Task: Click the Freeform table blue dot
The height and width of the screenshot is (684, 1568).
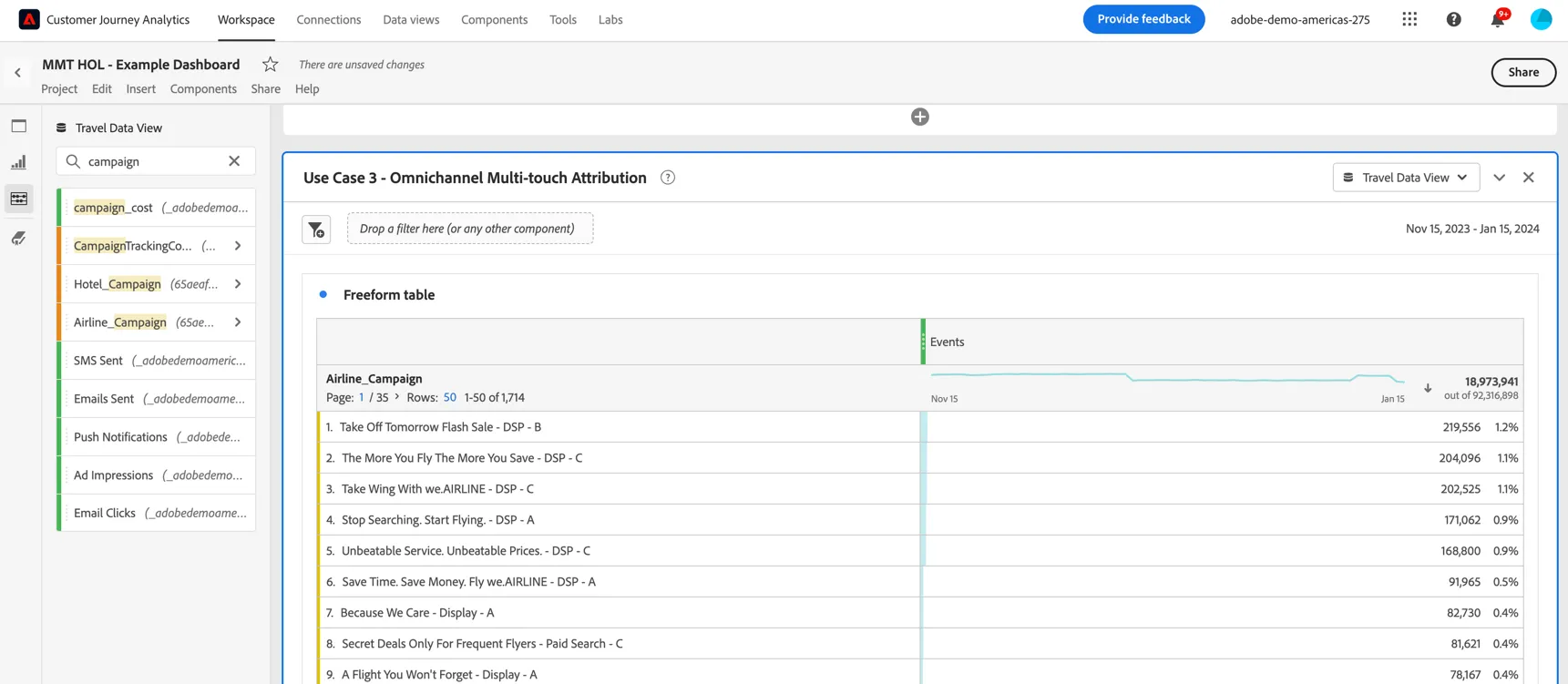Action: pos(323,294)
